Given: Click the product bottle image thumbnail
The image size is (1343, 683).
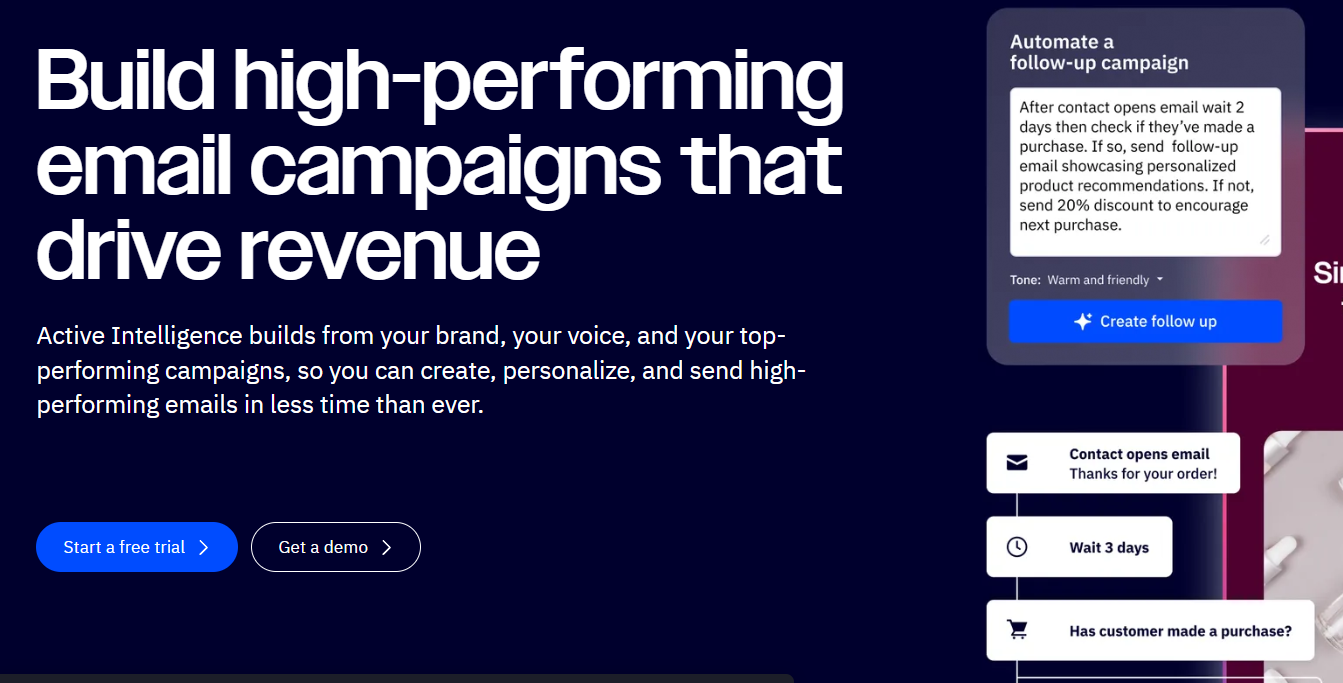Looking at the screenshot, I should click(1303, 556).
